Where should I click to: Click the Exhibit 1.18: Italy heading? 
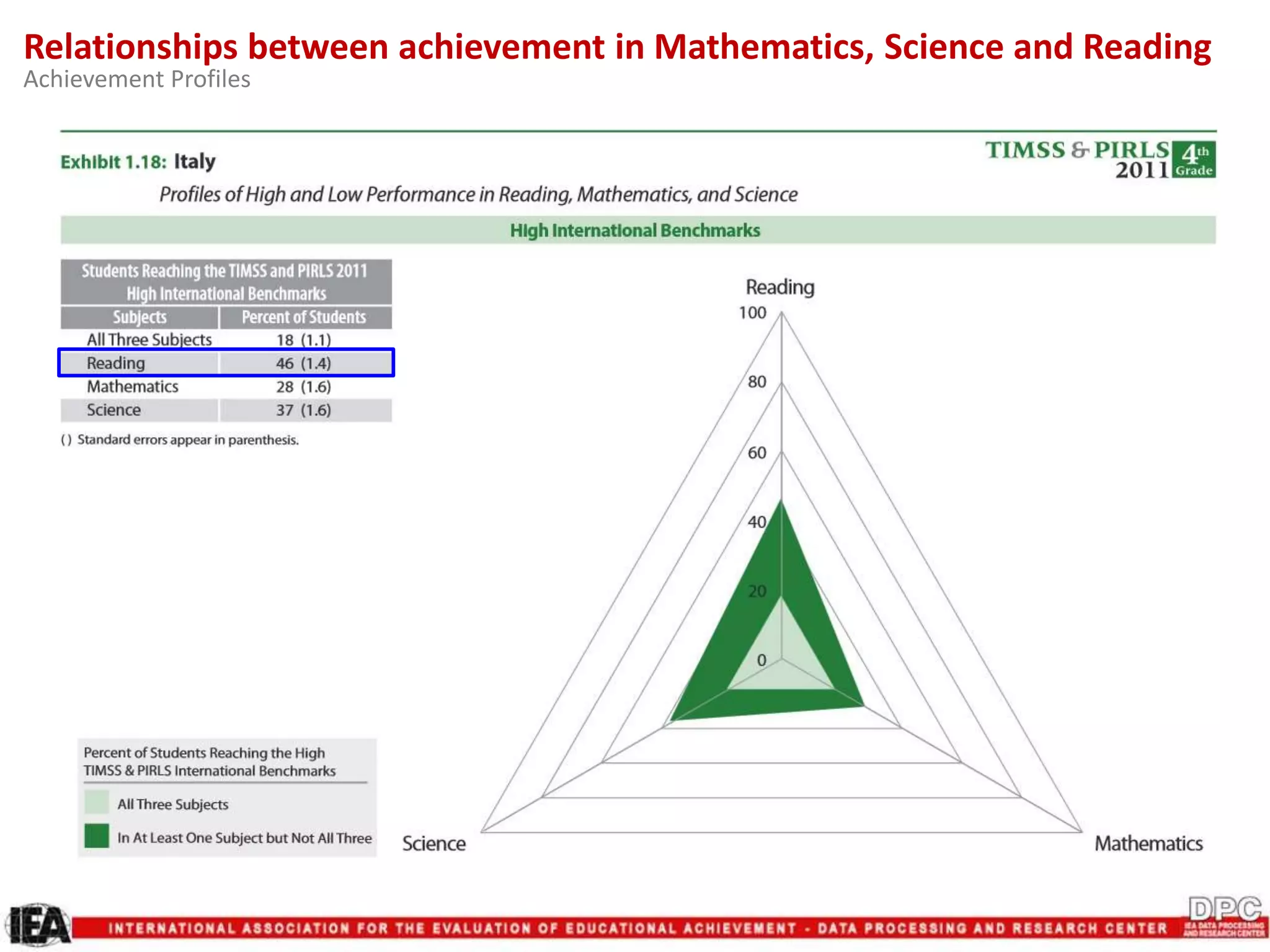point(138,161)
